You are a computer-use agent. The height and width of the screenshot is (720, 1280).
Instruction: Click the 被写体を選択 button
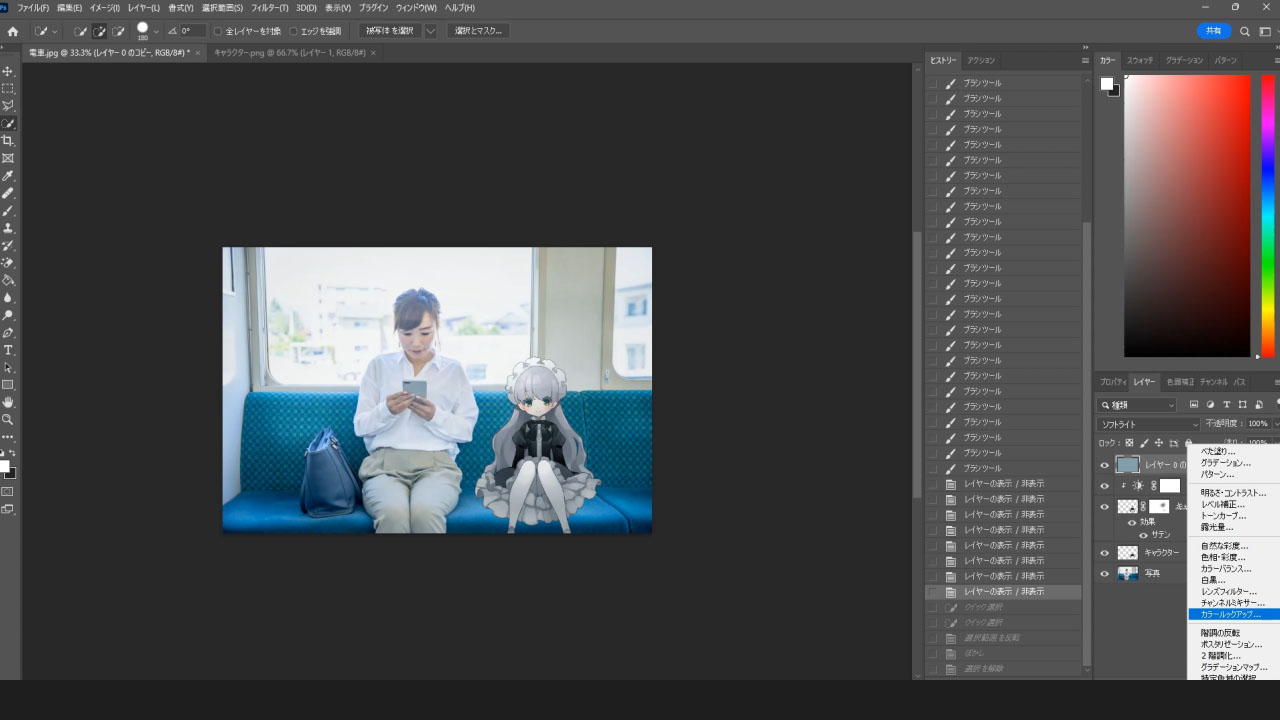390,31
